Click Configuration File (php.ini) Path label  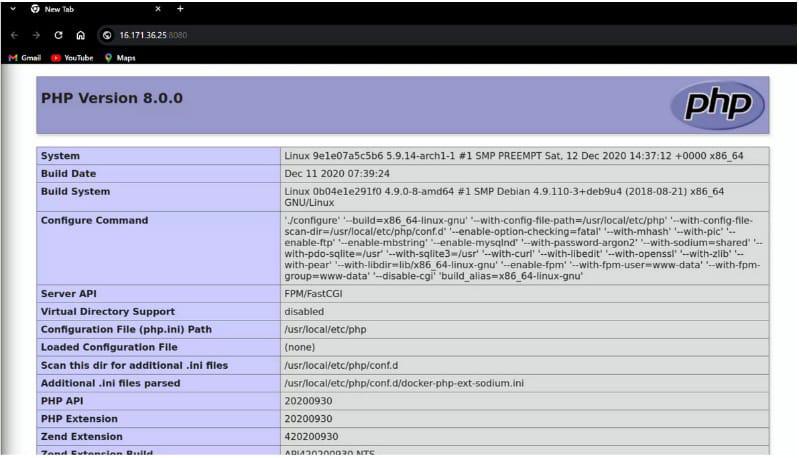pos(126,330)
